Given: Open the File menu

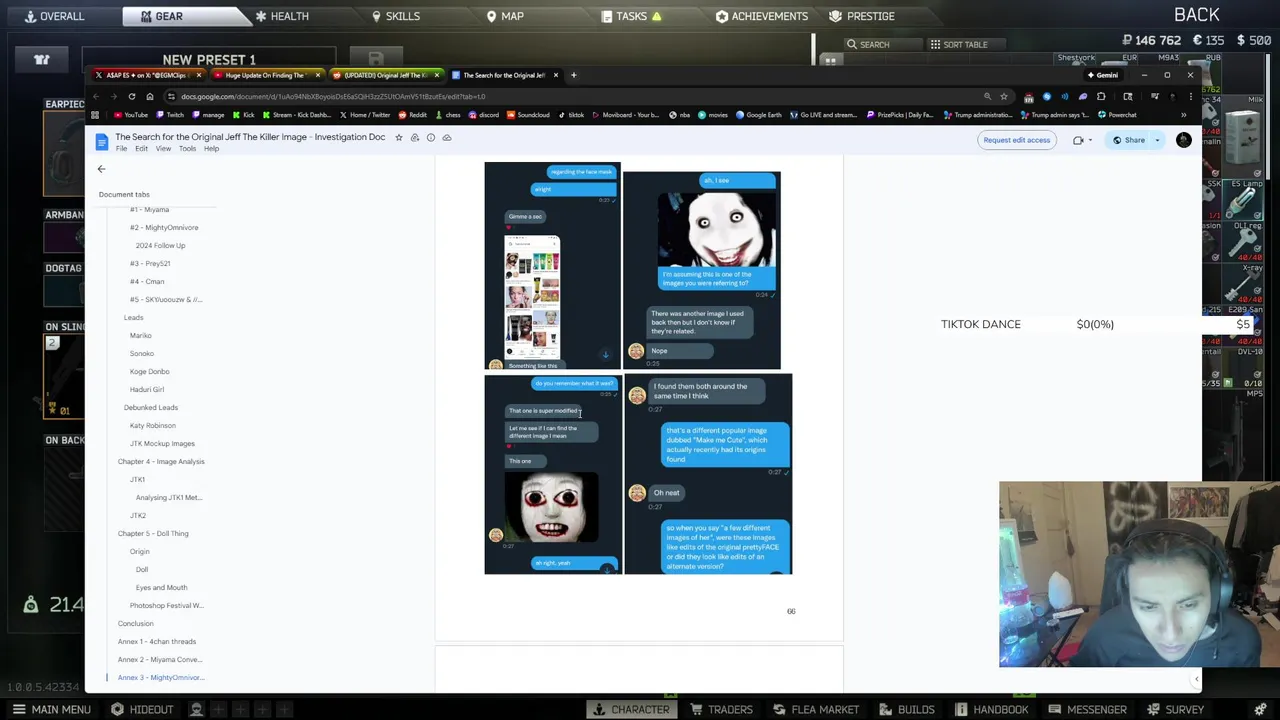Looking at the screenshot, I should pyautogui.click(x=121, y=149).
